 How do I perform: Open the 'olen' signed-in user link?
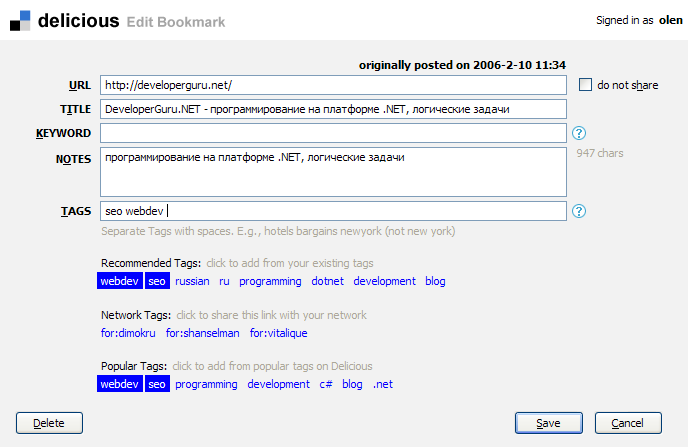pos(670,20)
